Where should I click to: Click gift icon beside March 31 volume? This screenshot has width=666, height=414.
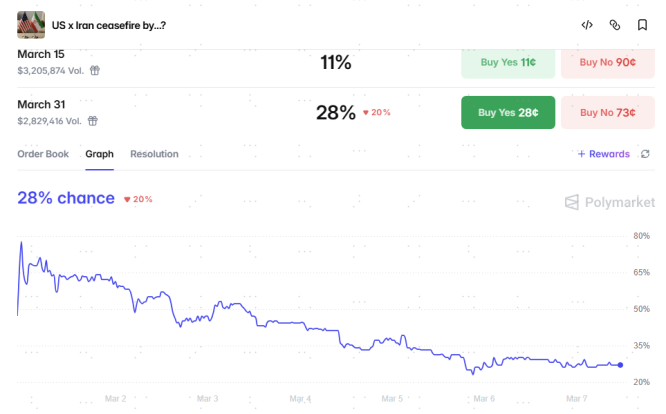[92, 121]
